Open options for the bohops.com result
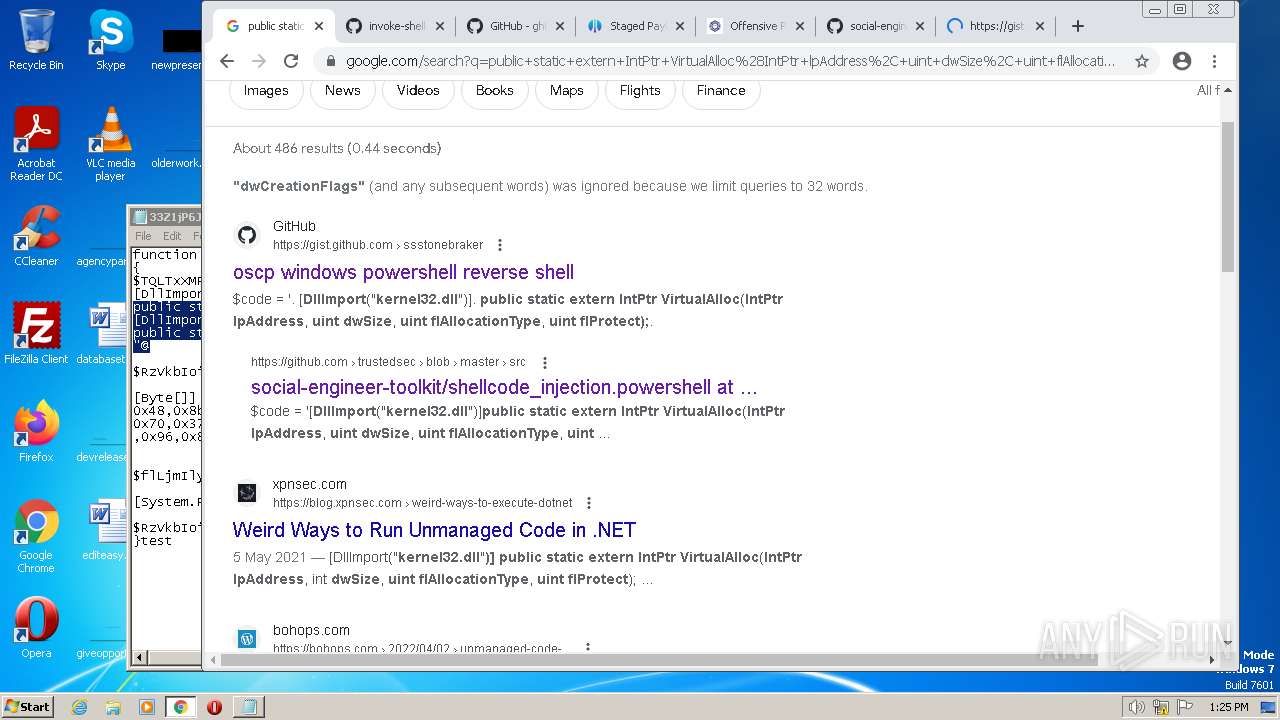The height and width of the screenshot is (720, 1280). tap(588, 648)
